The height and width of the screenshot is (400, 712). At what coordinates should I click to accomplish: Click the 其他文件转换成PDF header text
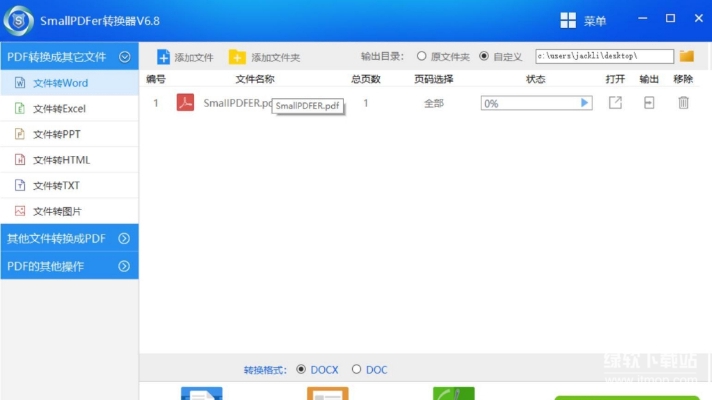click(x=56, y=238)
